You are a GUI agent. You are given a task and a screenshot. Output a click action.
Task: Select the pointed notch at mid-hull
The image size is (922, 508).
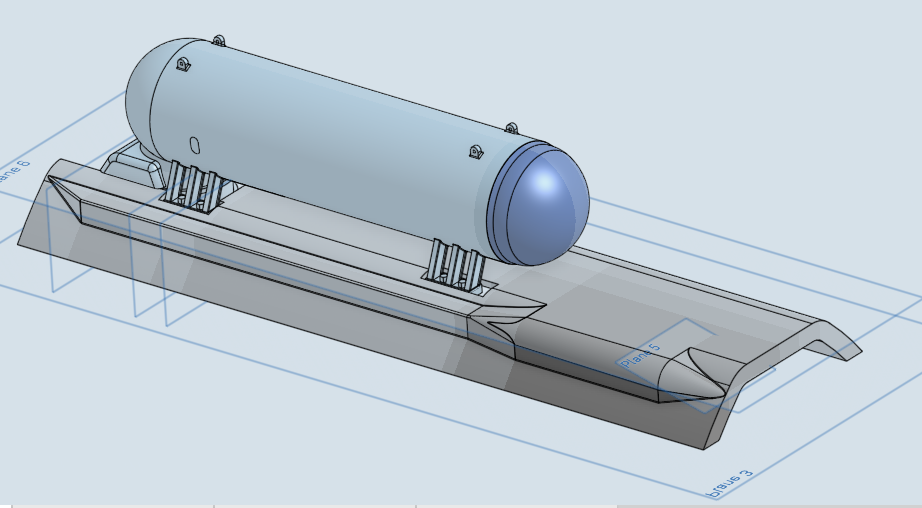pos(500,322)
